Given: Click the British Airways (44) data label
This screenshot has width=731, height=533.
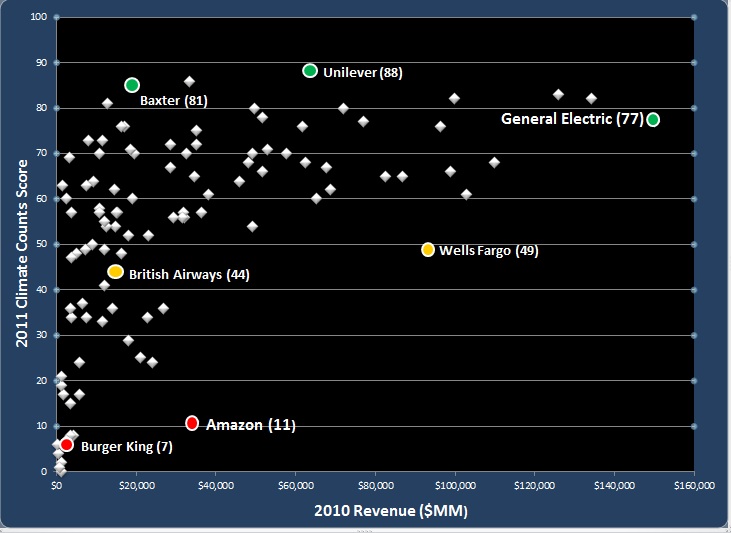Looking at the screenshot, I should [x=189, y=275].
